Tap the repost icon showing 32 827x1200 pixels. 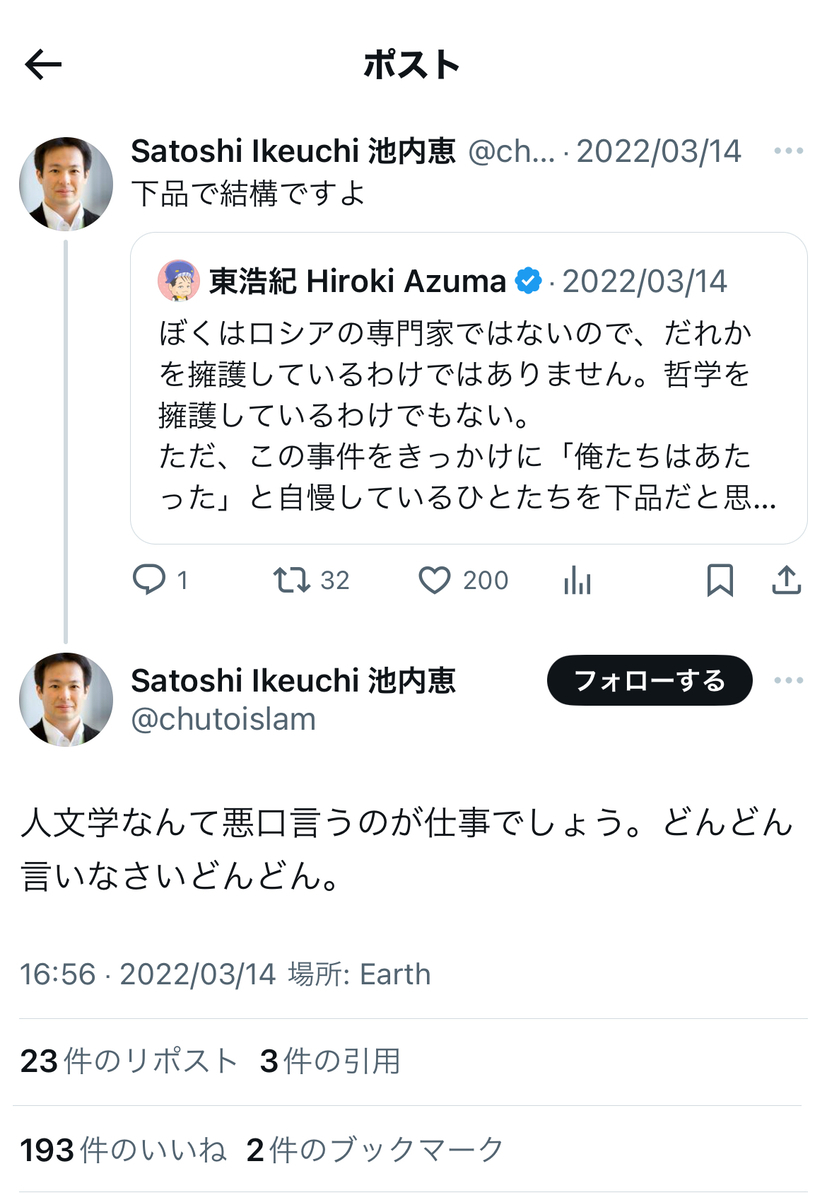click(290, 580)
